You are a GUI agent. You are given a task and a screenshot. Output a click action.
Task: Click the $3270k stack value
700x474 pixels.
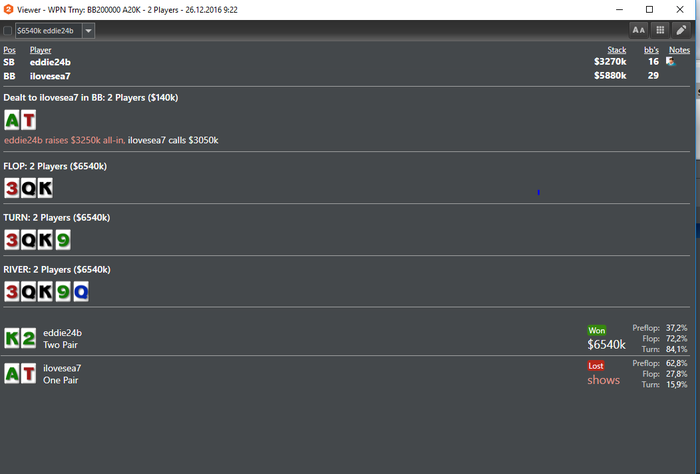click(x=610, y=62)
